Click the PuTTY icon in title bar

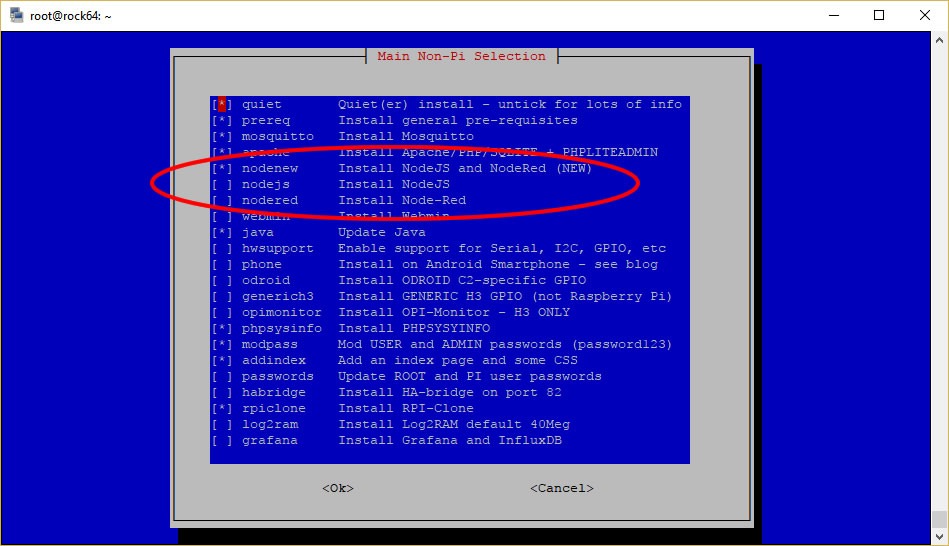pos(16,15)
